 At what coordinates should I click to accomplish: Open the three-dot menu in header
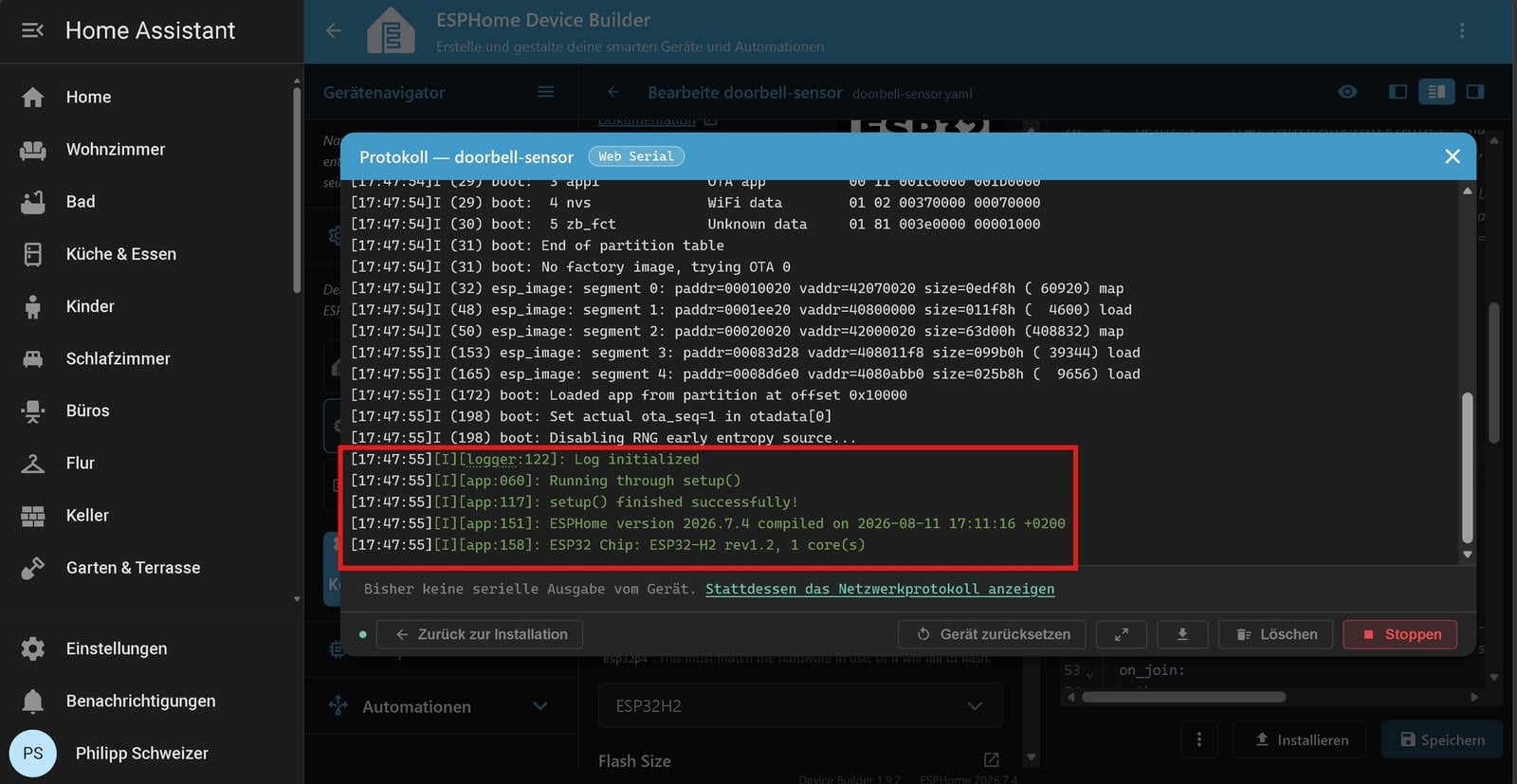(x=1462, y=31)
